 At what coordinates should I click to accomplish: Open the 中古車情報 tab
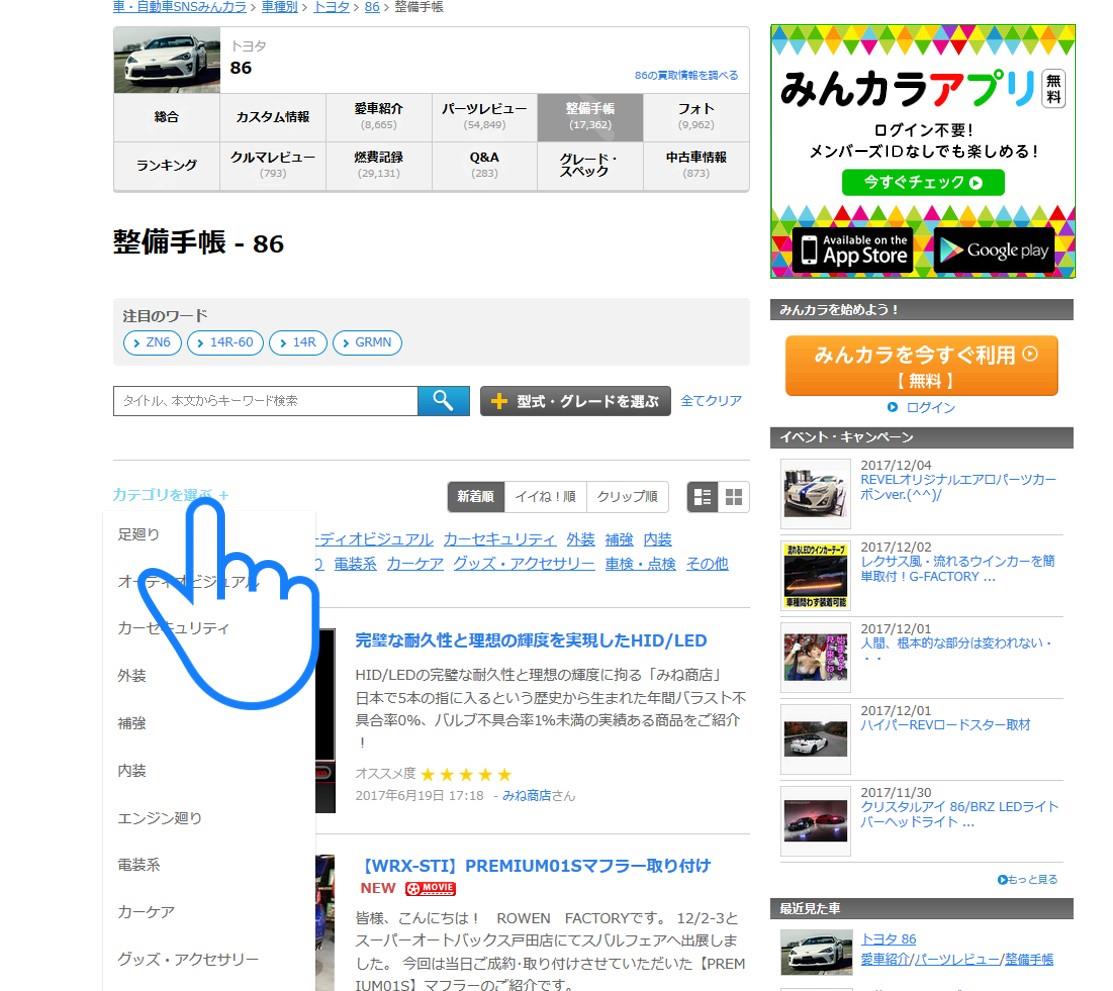point(696,165)
